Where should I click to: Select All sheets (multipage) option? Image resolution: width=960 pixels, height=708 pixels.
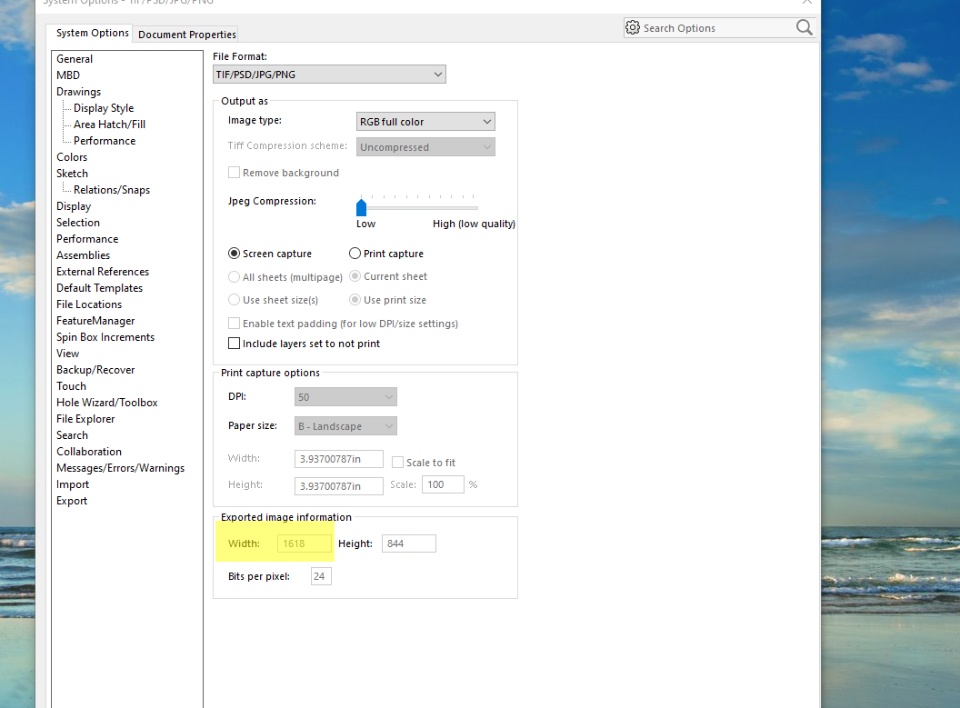234,277
